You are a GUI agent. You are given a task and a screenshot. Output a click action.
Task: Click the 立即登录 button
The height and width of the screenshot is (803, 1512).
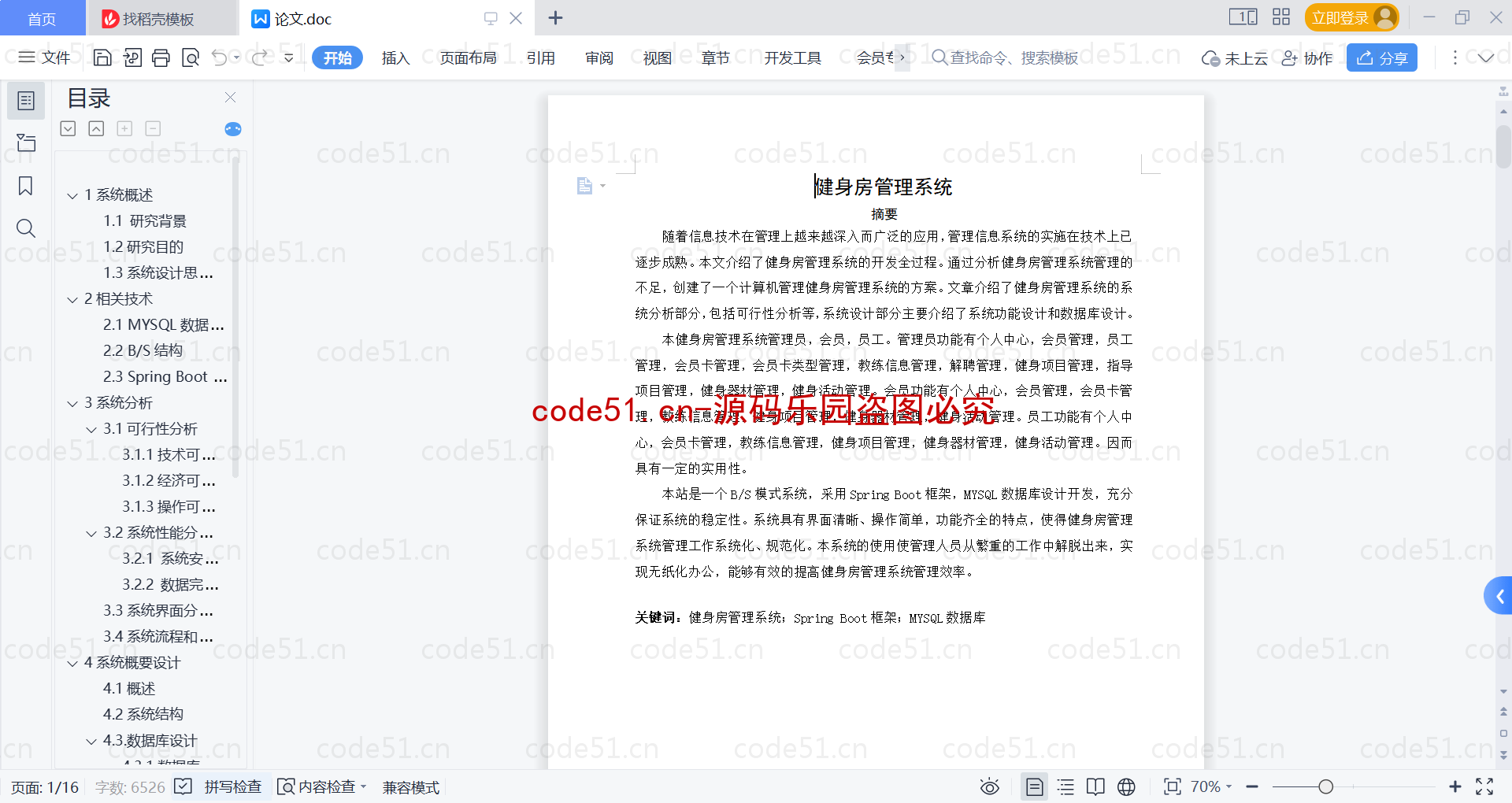(1351, 17)
